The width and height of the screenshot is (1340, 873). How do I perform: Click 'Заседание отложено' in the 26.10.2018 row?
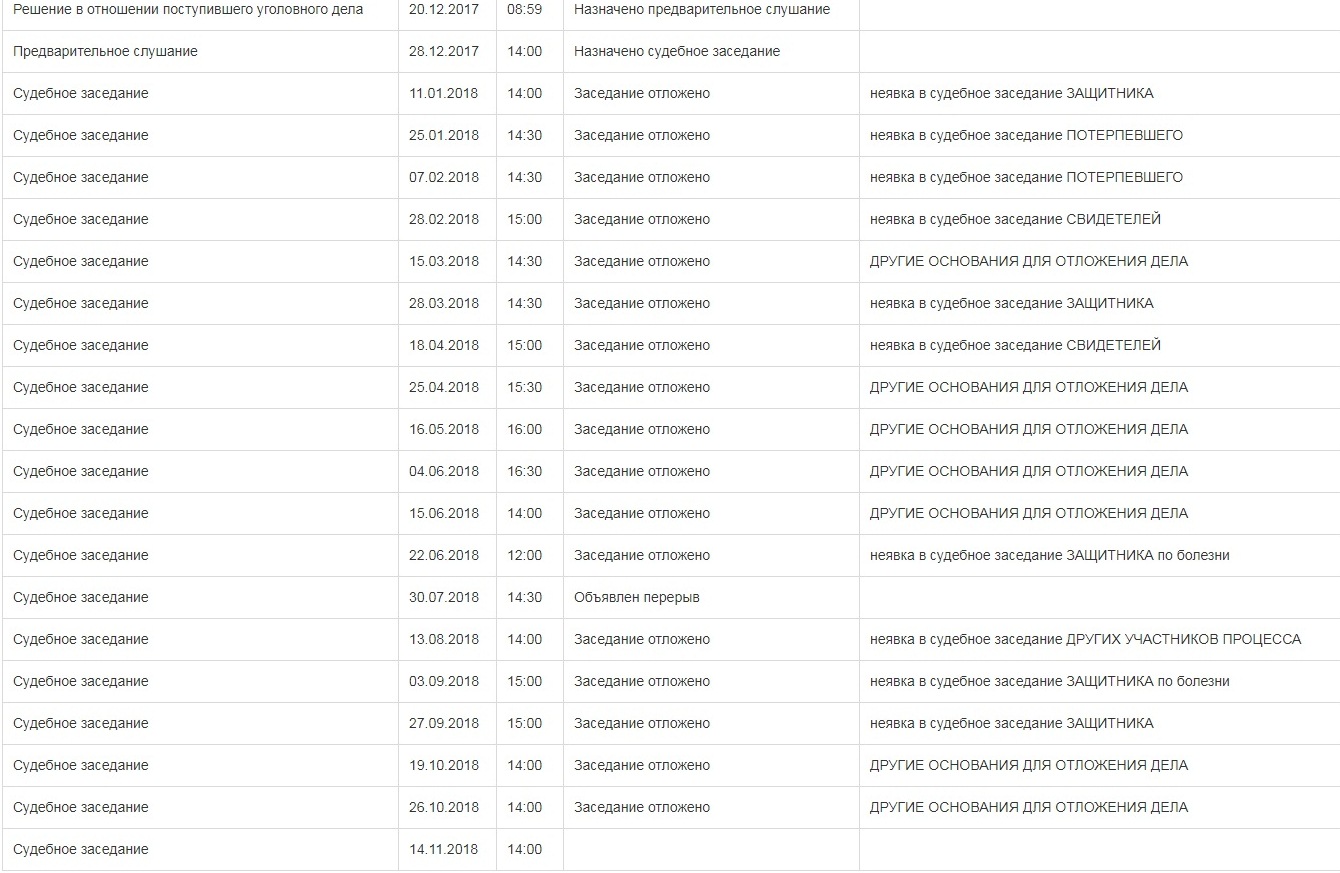(642, 807)
